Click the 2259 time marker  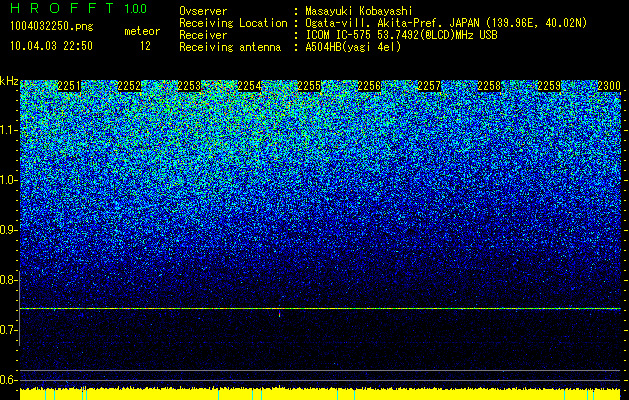549,86
